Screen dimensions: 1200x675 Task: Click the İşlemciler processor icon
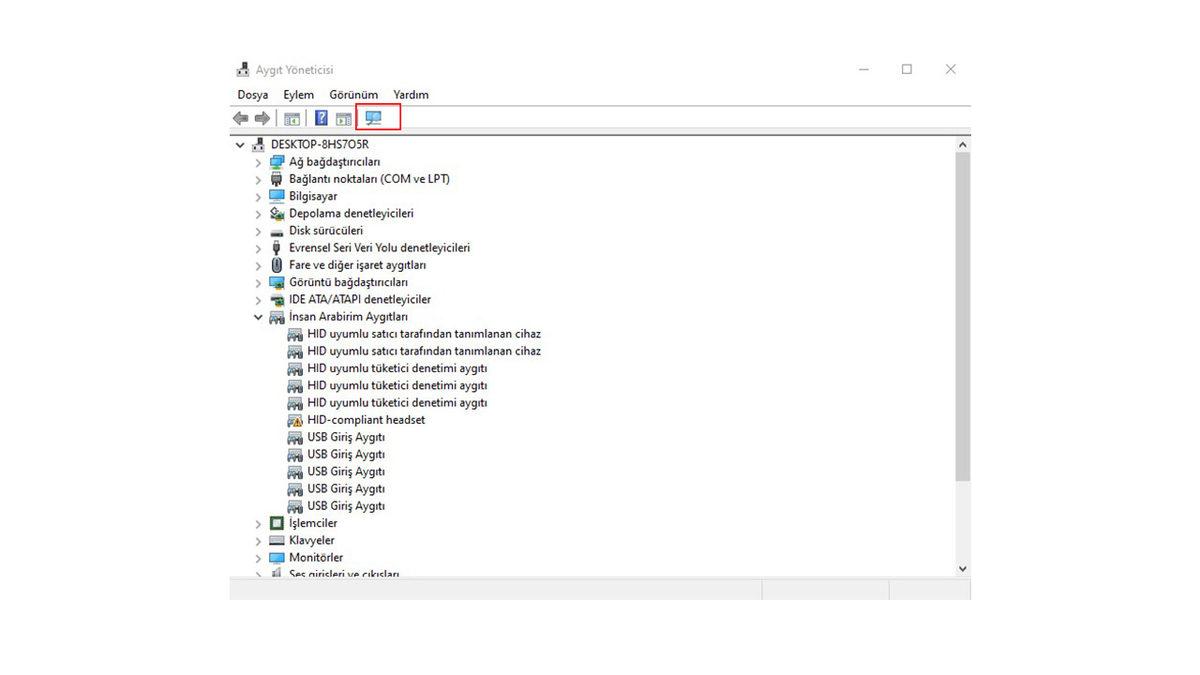pos(277,523)
